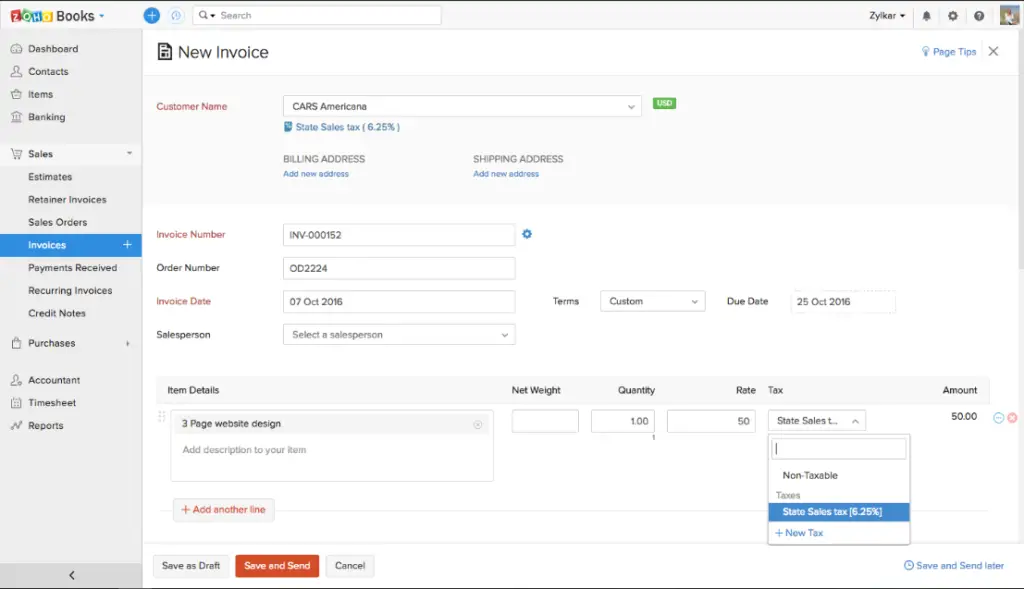Viewport: 1024px width, 589px height.
Task: Click State Sales tax ( 6.25% ) link
Action: (347, 127)
